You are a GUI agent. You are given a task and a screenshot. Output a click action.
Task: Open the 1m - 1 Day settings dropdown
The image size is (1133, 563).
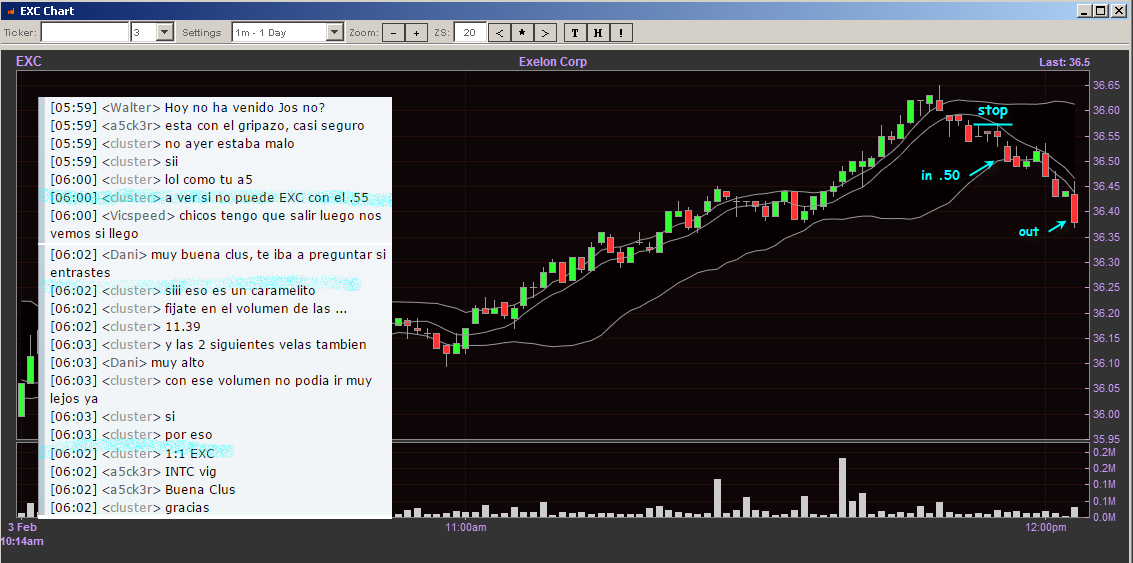[335, 33]
